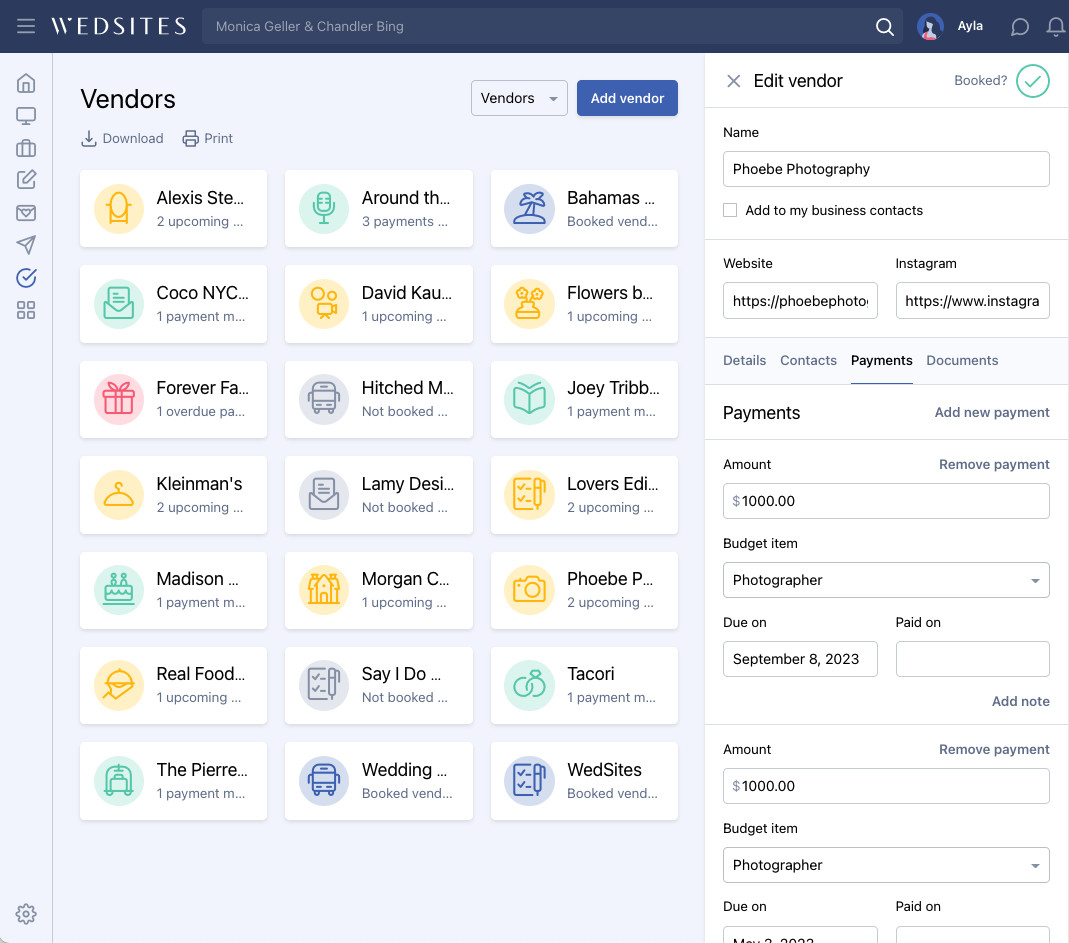Click the September 8, 2023 due date field

point(799,659)
